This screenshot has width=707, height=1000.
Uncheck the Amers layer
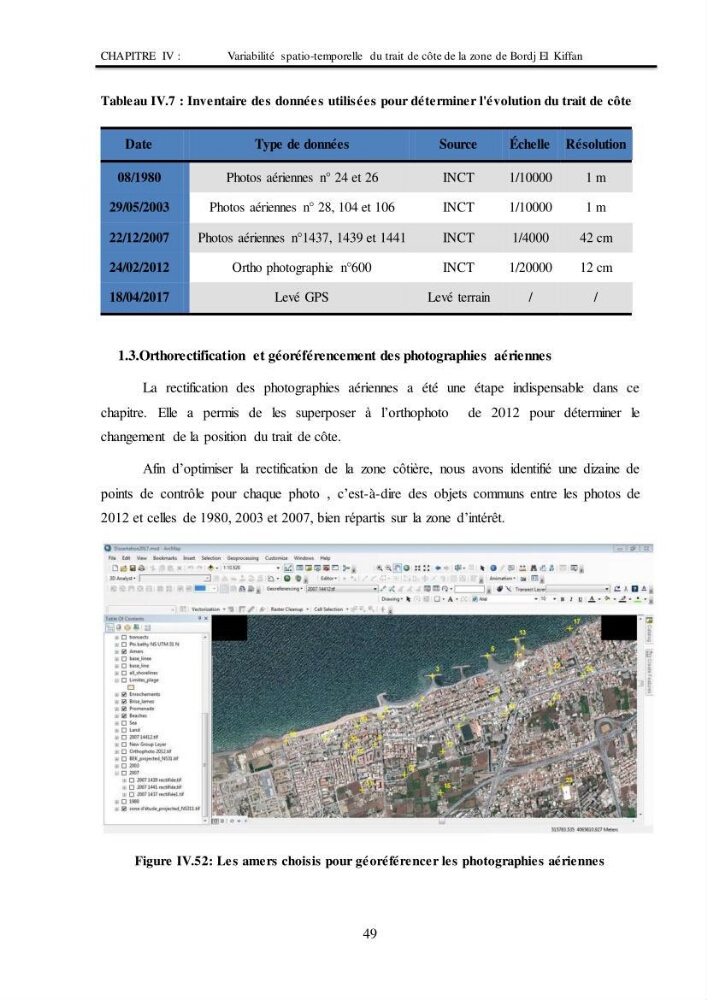[x=124, y=652]
